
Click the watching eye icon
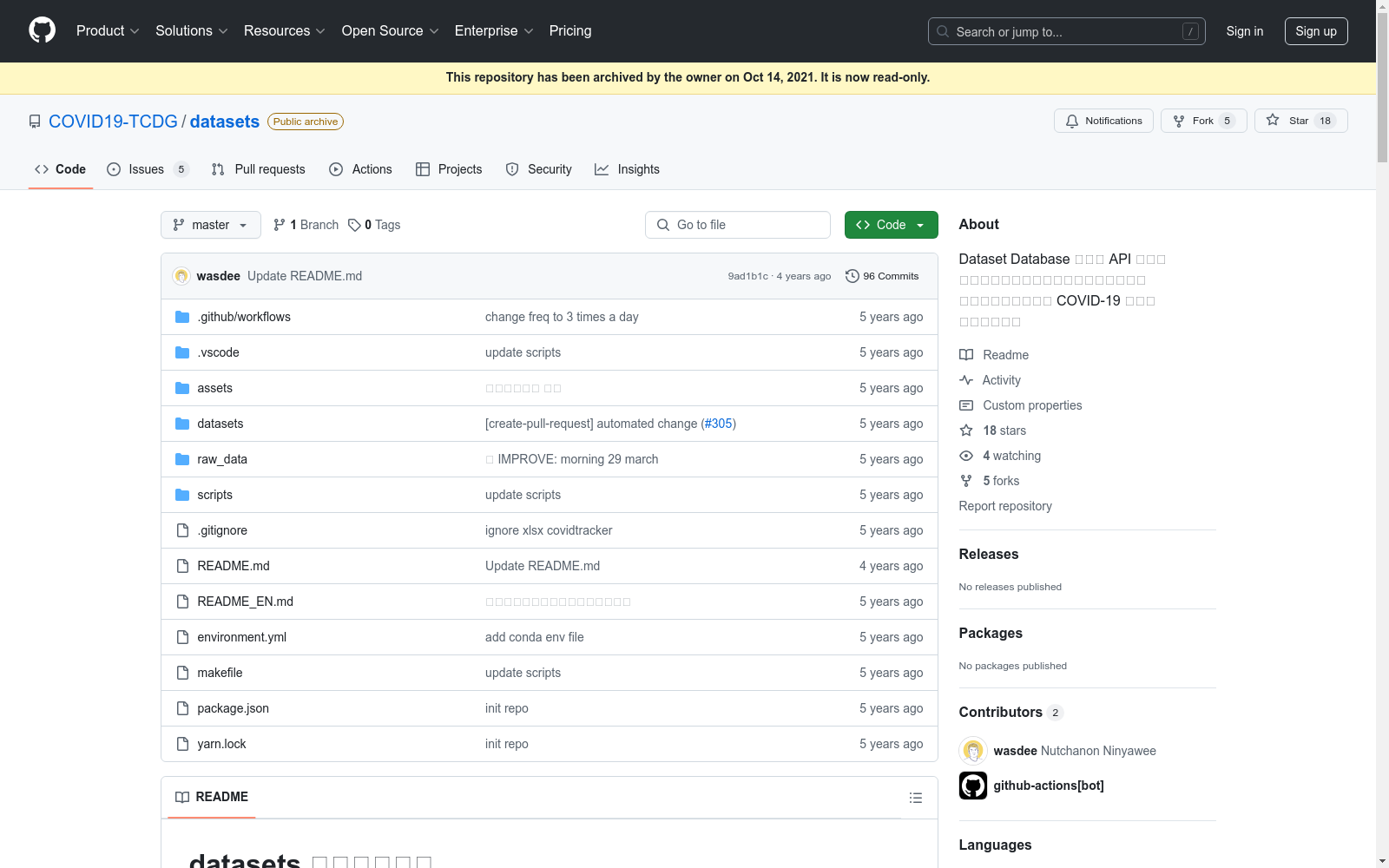click(966, 456)
